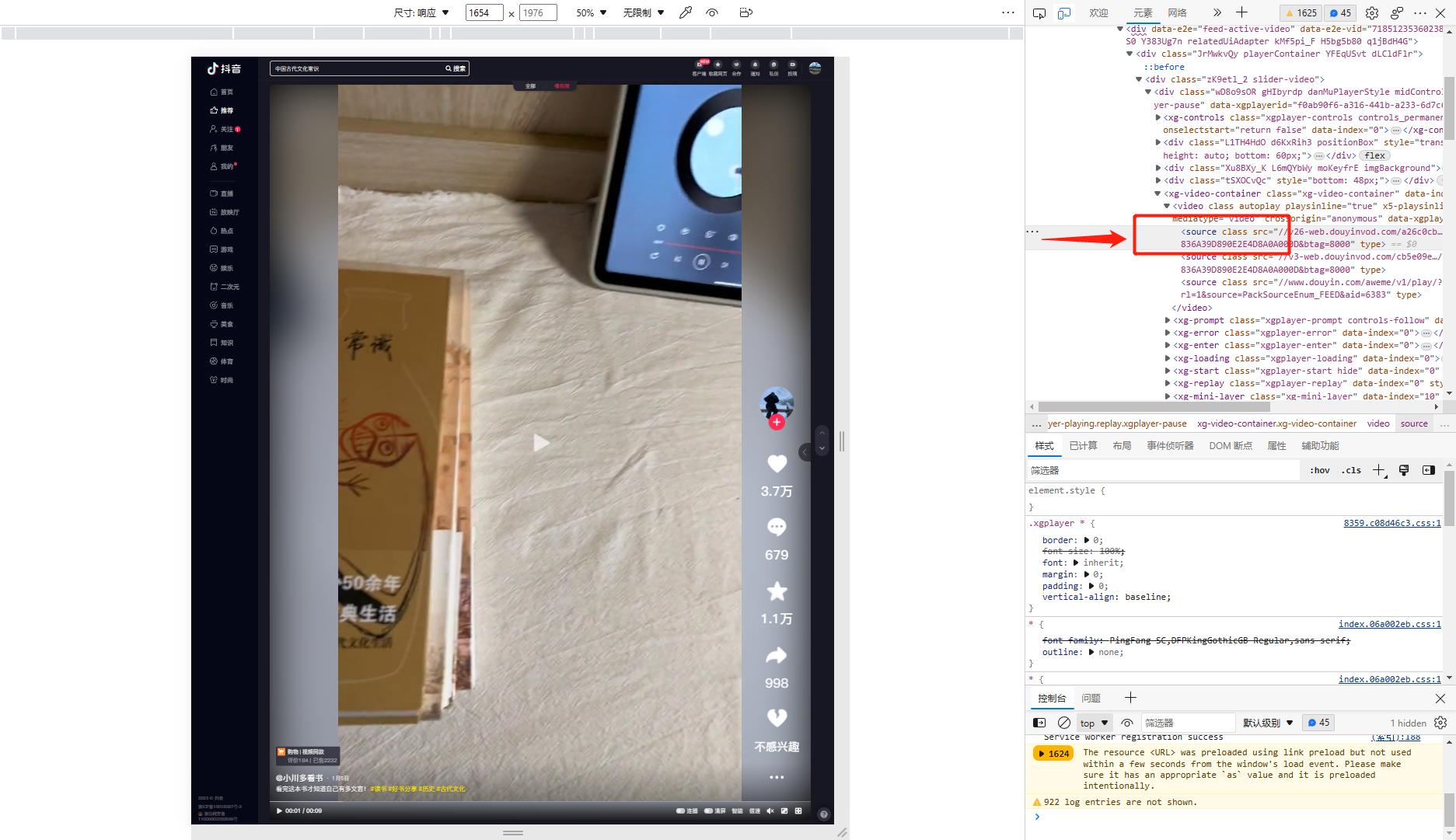Open DevTools settings gear
Screen dimensions: 1456x840
tap(1372, 12)
